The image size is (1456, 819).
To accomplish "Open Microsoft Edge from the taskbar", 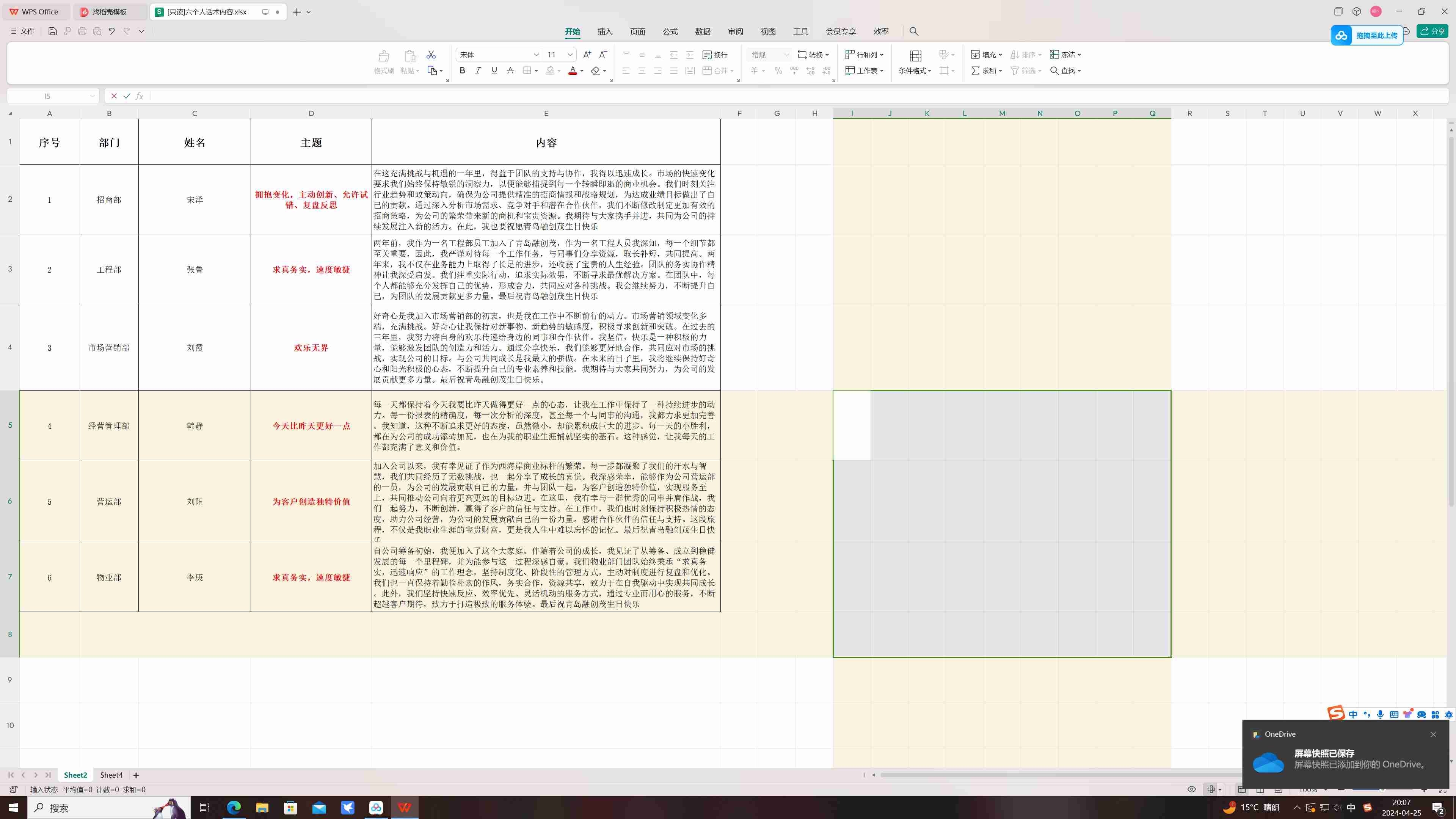I will [x=234, y=808].
